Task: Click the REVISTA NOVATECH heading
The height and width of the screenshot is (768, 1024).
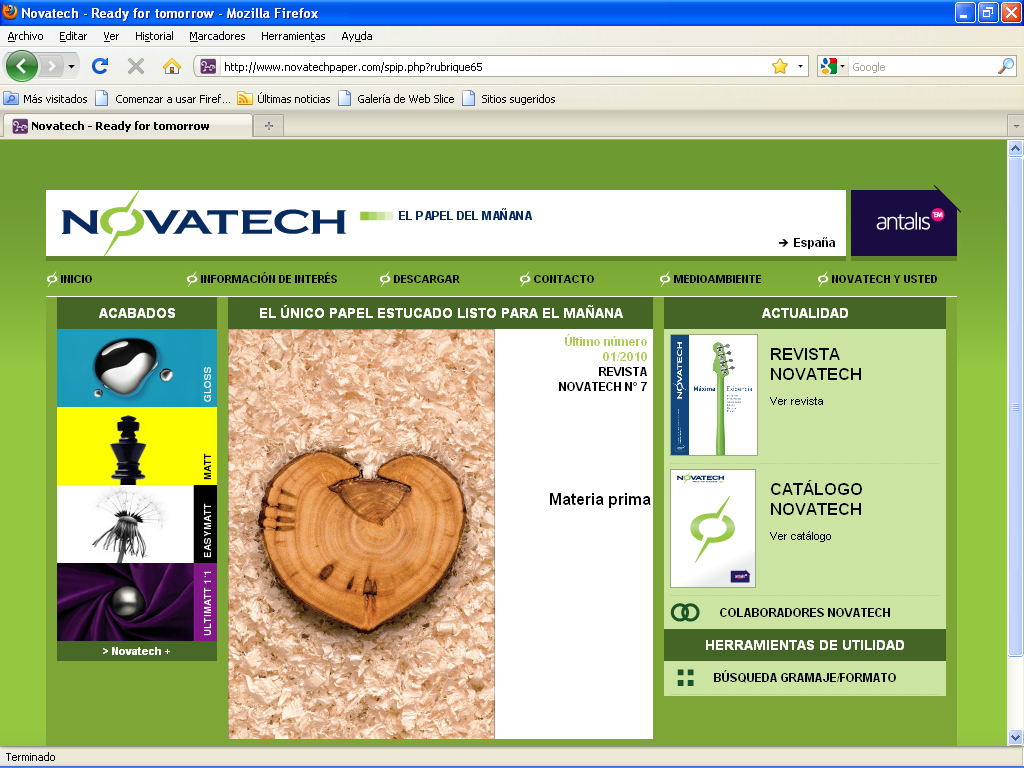Action: [x=816, y=364]
